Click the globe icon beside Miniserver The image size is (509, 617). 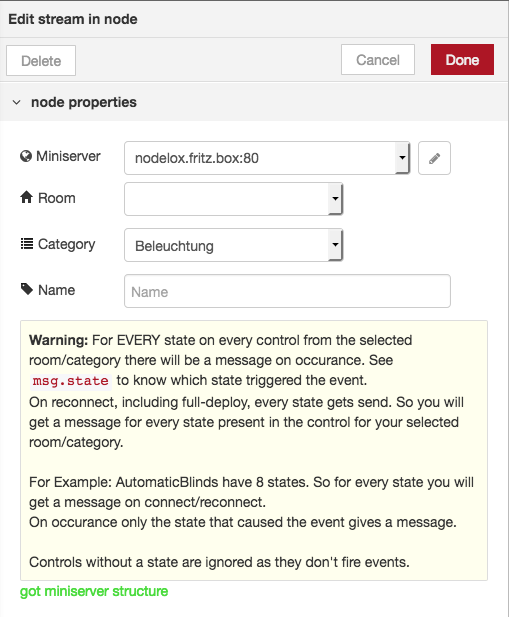(x=26, y=156)
